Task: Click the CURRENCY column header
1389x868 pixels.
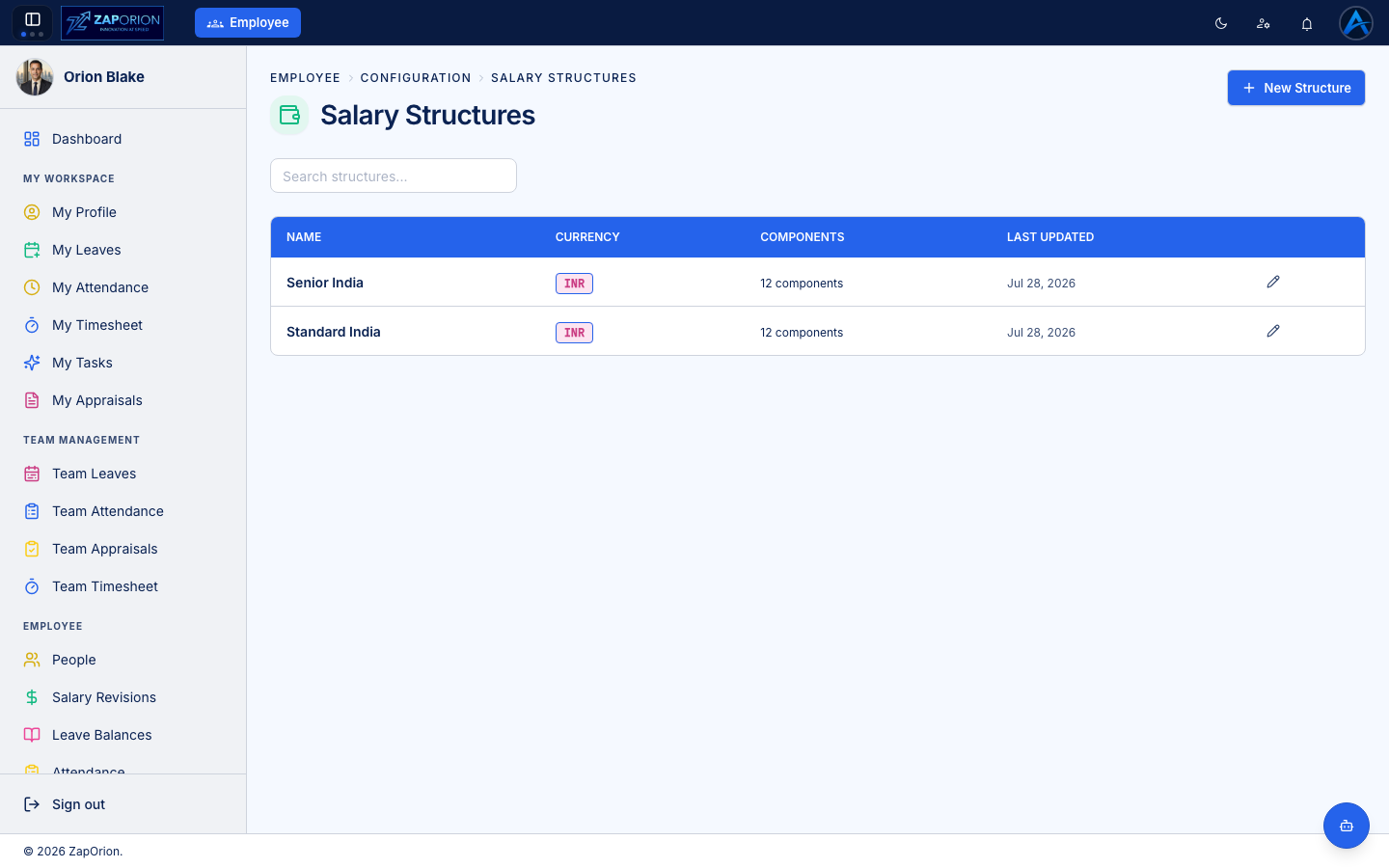Action: 587,237
